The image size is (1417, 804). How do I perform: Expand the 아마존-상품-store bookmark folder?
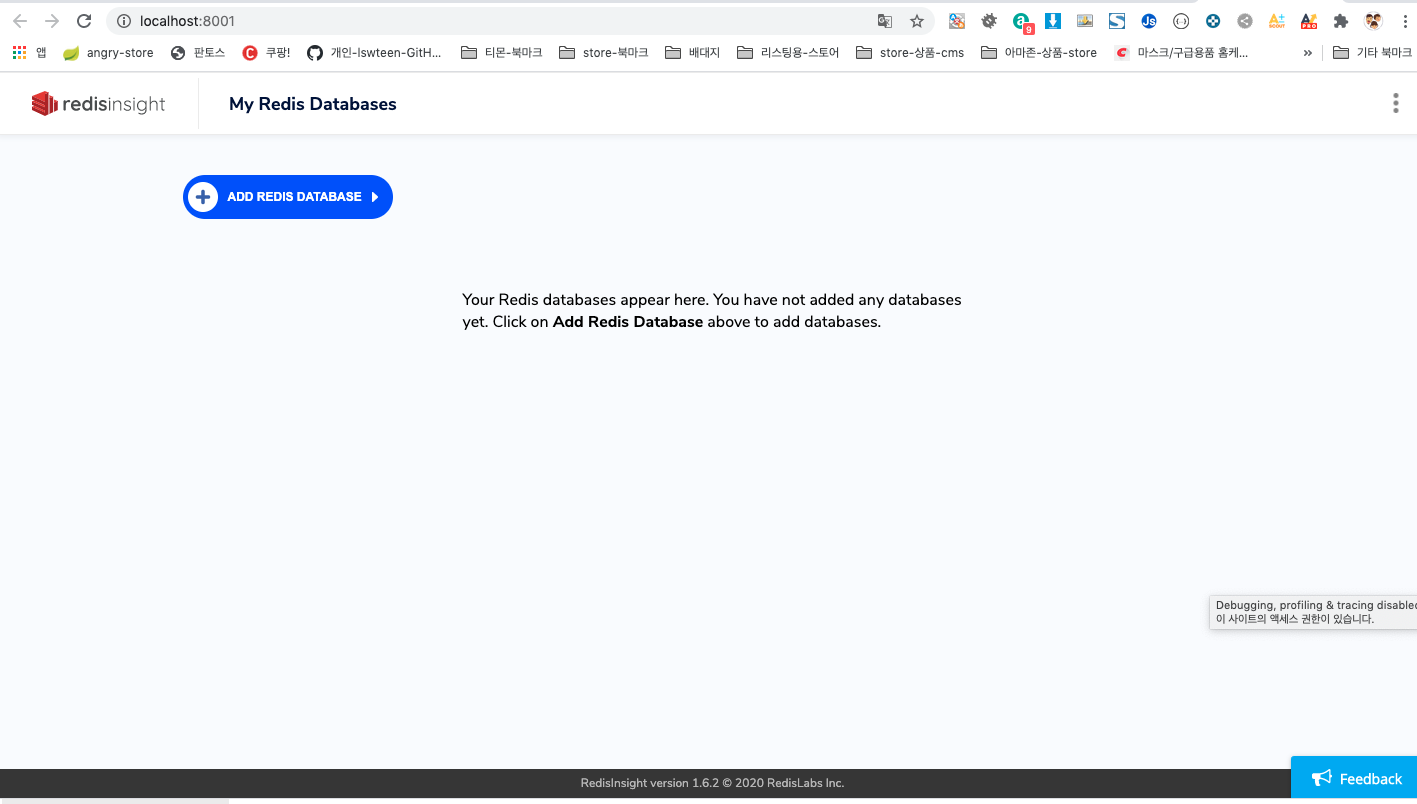tap(1039, 53)
